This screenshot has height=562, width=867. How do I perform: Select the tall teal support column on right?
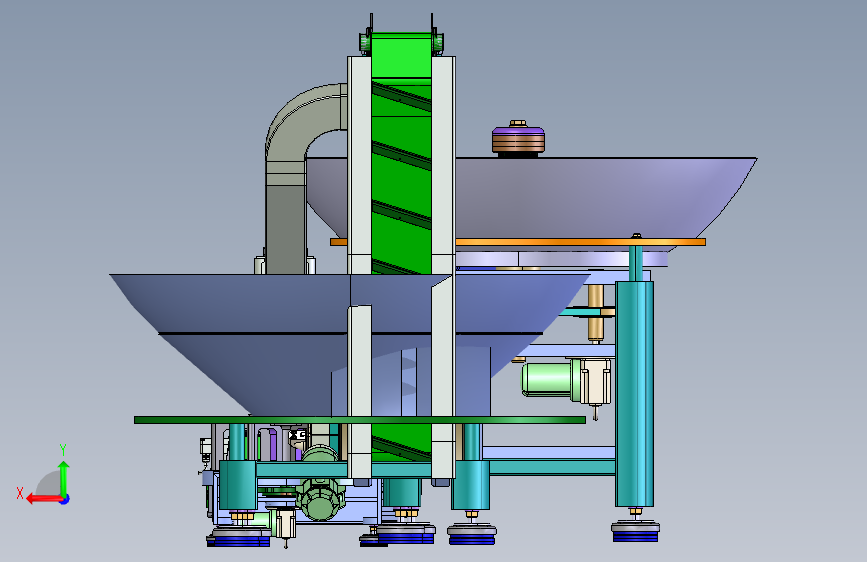[634, 393]
